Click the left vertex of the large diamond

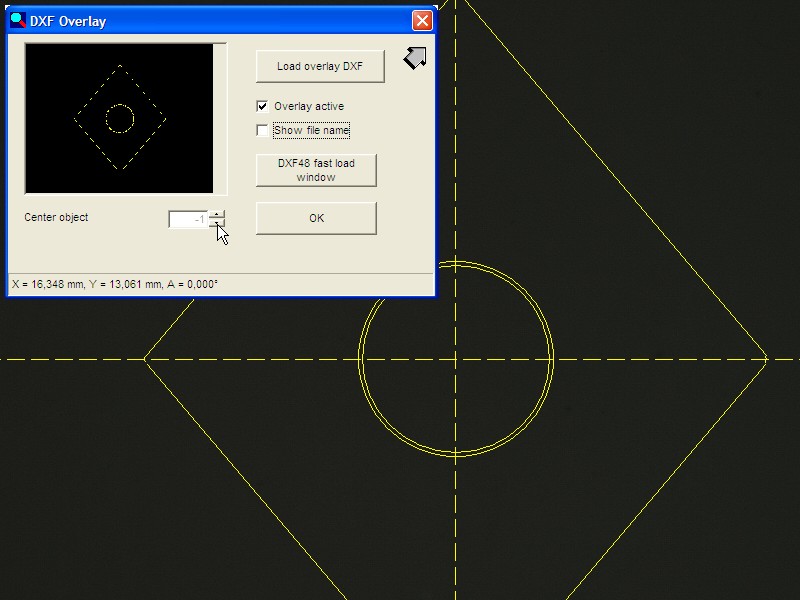(x=146, y=359)
